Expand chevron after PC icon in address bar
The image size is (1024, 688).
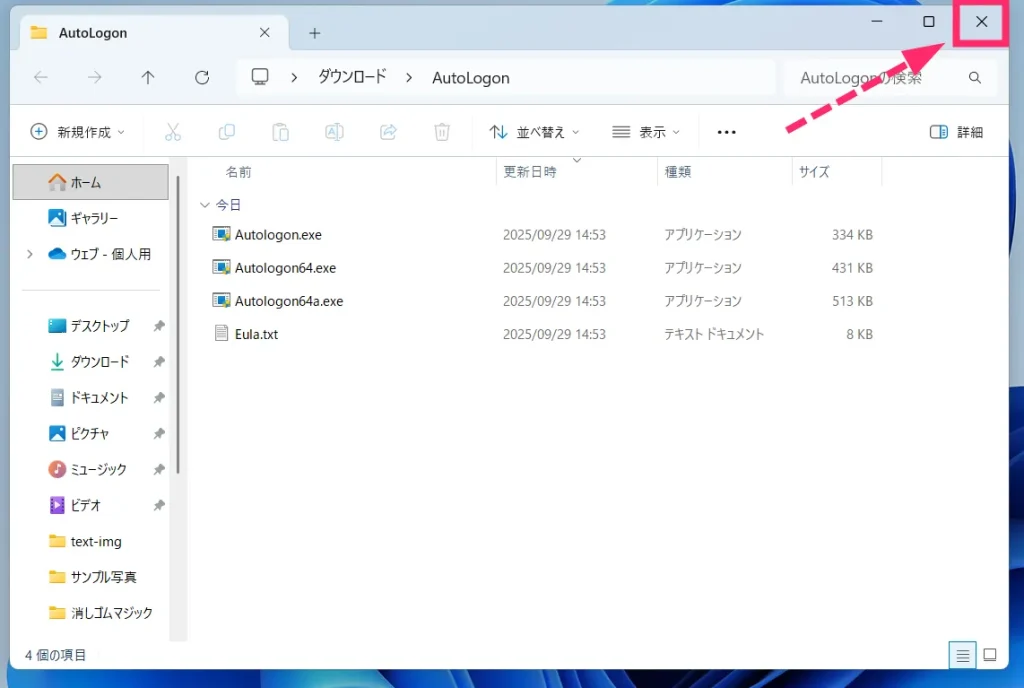point(295,78)
